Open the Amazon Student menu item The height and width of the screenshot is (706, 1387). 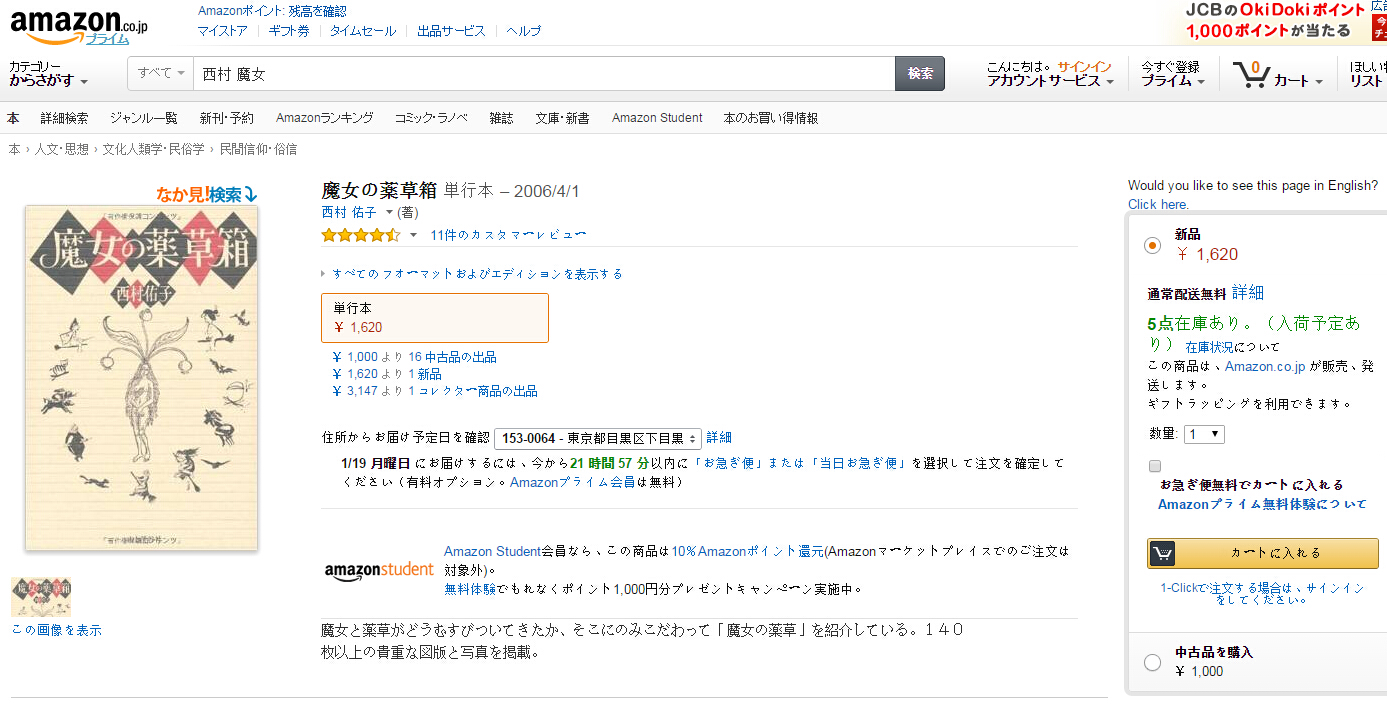tap(657, 118)
